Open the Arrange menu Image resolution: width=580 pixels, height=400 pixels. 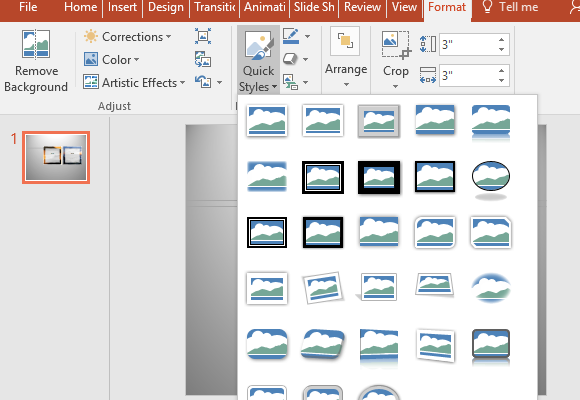click(346, 58)
